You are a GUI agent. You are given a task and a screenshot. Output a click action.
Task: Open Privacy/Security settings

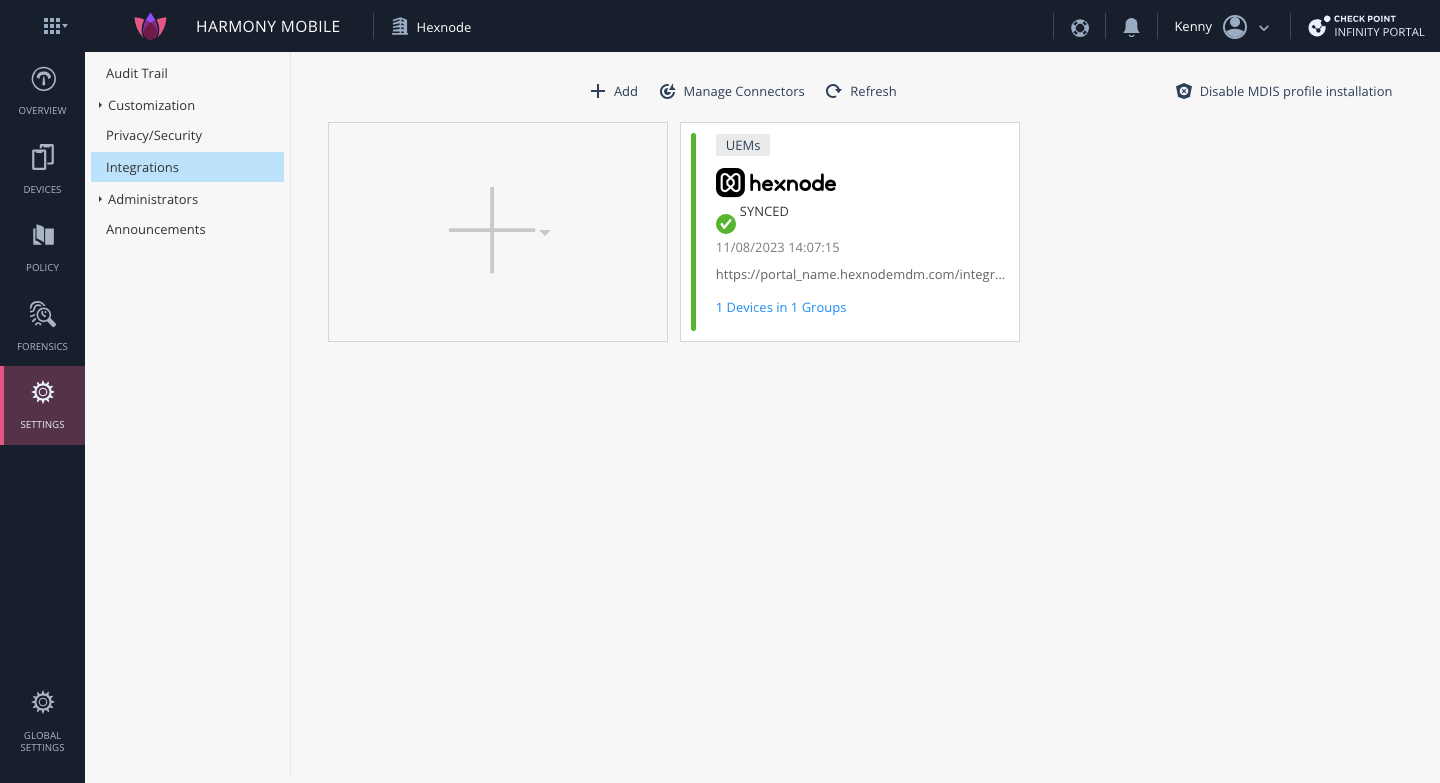tap(154, 135)
